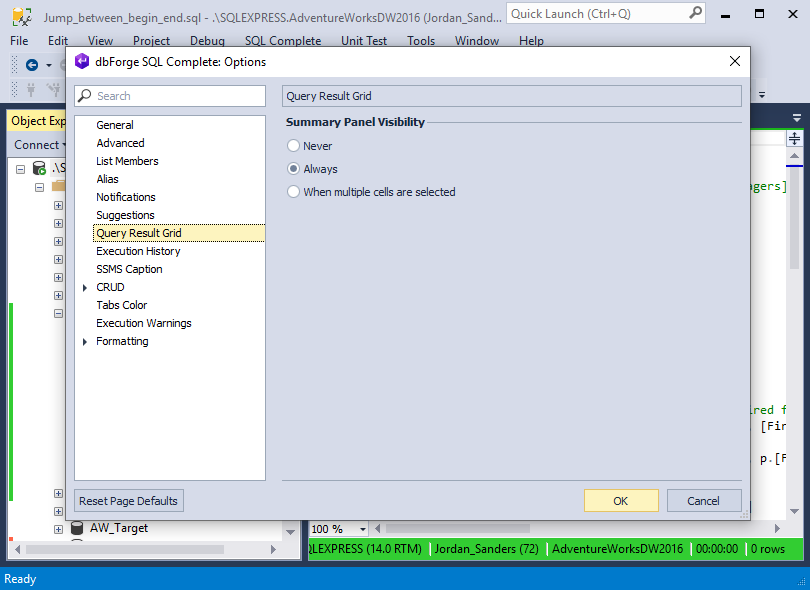Click the magnifier icon in Options search box
The width and height of the screenshot is (810, 590).
point(85,96)
